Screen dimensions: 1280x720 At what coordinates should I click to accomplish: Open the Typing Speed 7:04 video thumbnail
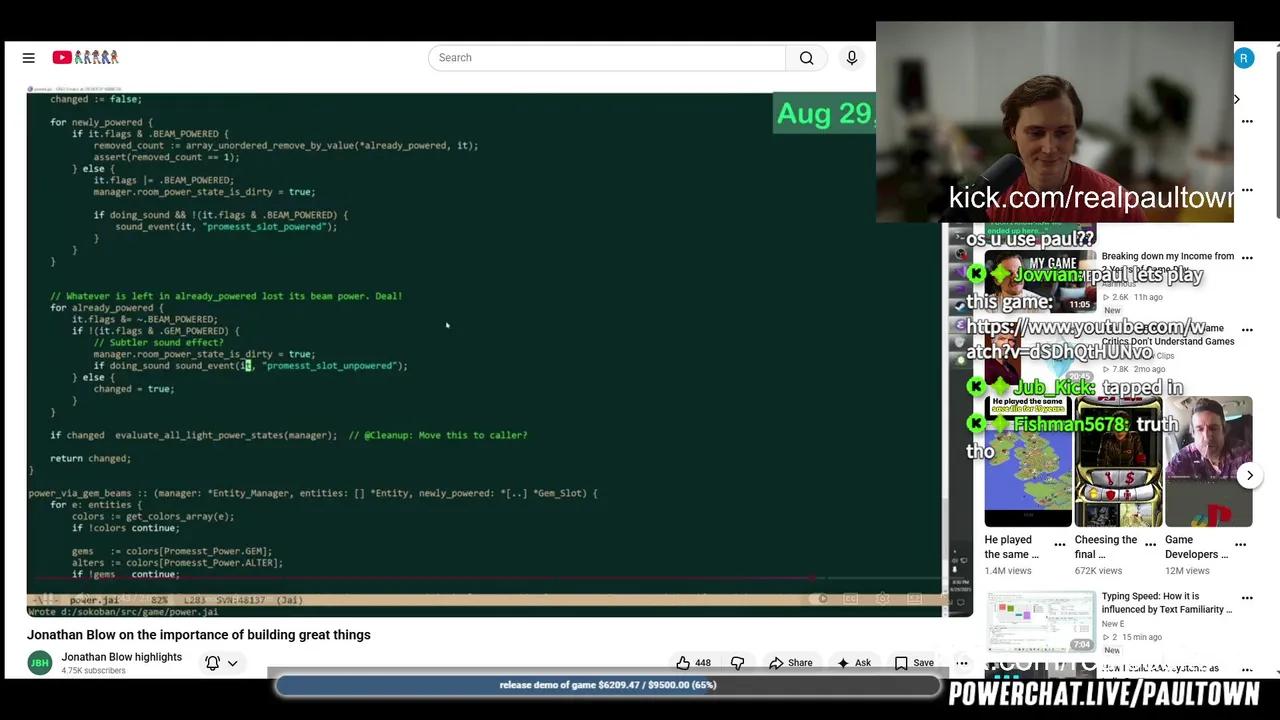(x=1040, y=622)
